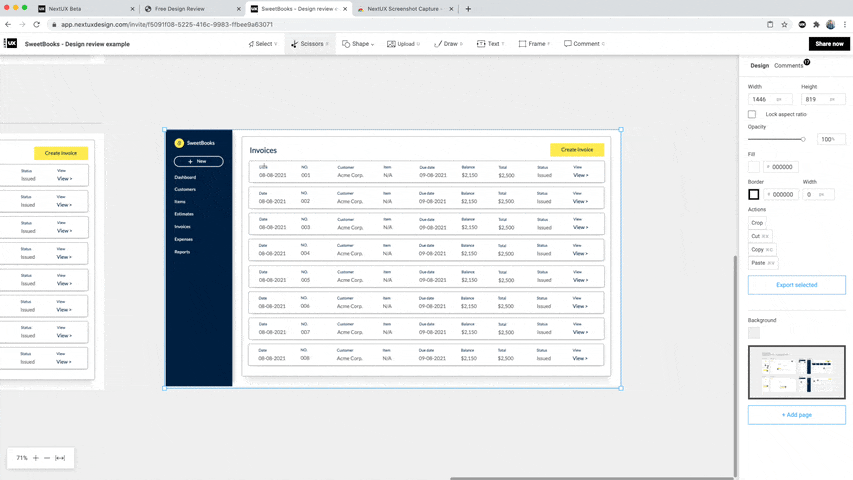Viewport: 853px width, 480px height.
Task: Select Customers in mockup sidebar
Action: 185,189
